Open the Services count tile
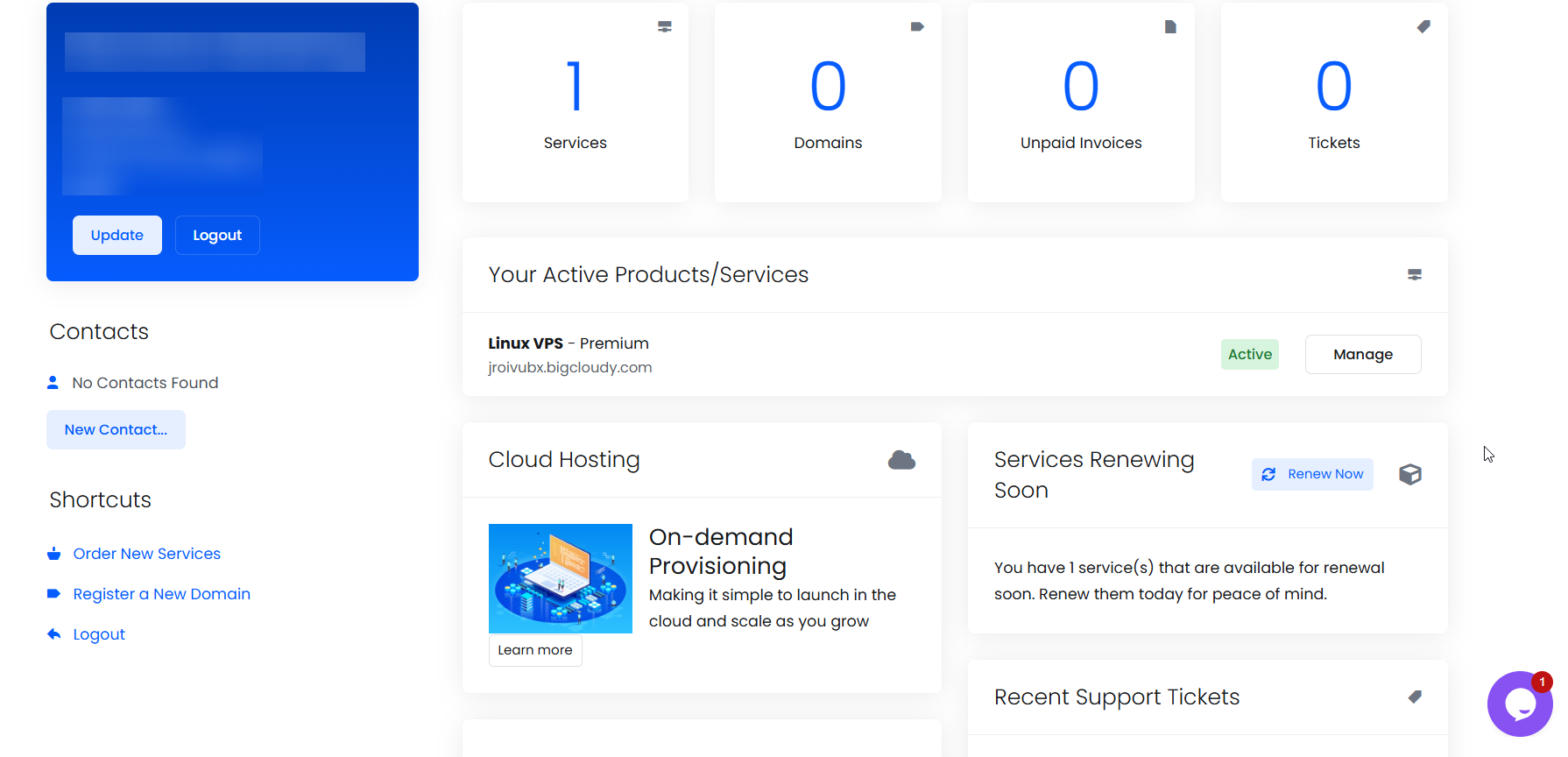Image resolution: width=1568 pixels, height=757 pixels. [x=576, y=103]
